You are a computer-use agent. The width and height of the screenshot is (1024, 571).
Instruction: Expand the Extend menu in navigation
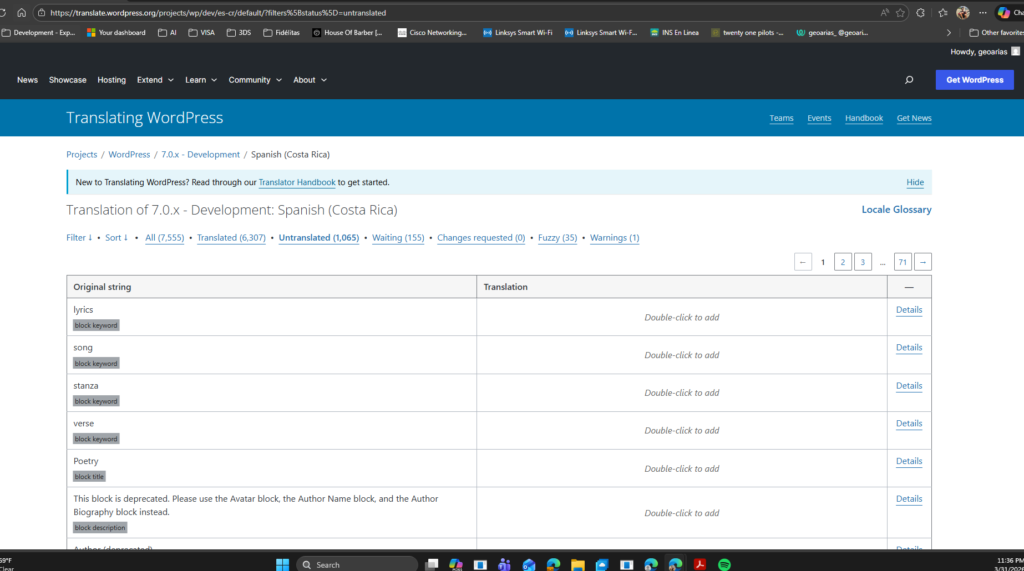(155, 80)
